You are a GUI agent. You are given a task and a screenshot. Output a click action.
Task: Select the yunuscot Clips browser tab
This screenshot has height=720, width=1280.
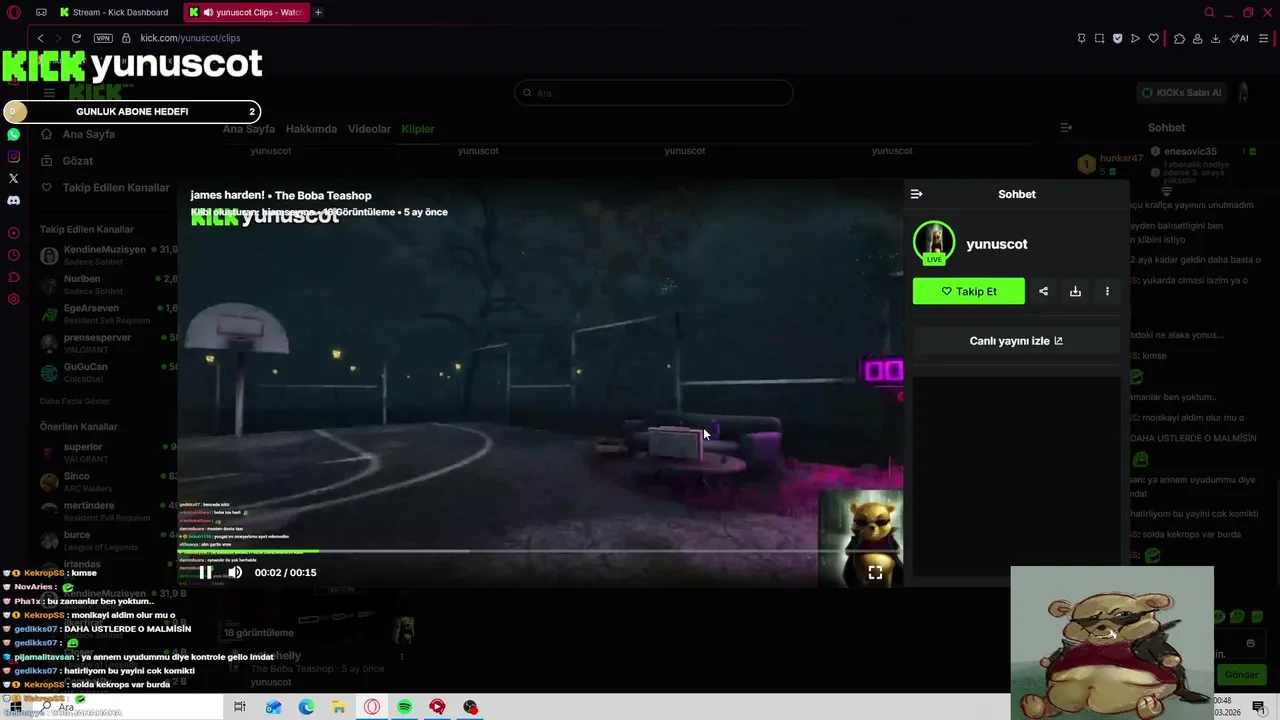[x=246, y=12]
